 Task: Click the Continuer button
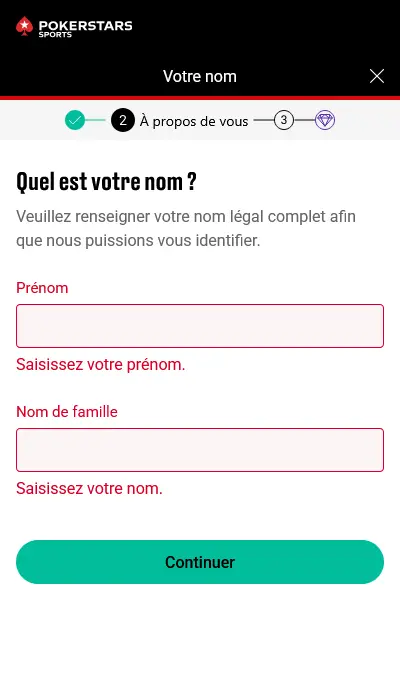200,562
